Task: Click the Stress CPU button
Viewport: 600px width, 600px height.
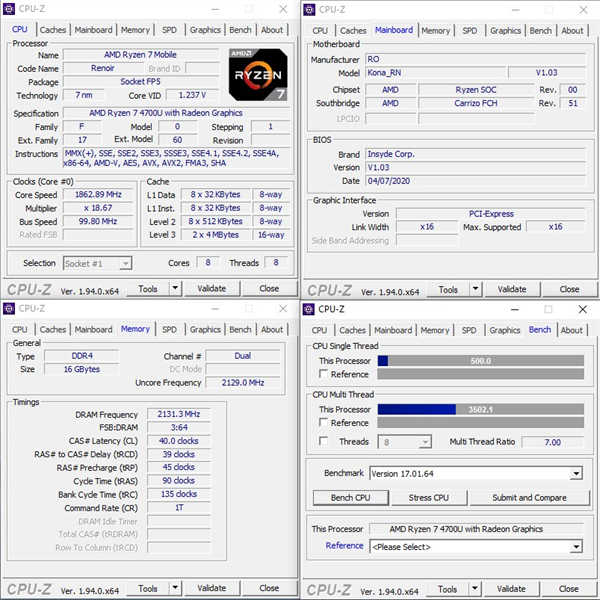Action: pos(429,498)
